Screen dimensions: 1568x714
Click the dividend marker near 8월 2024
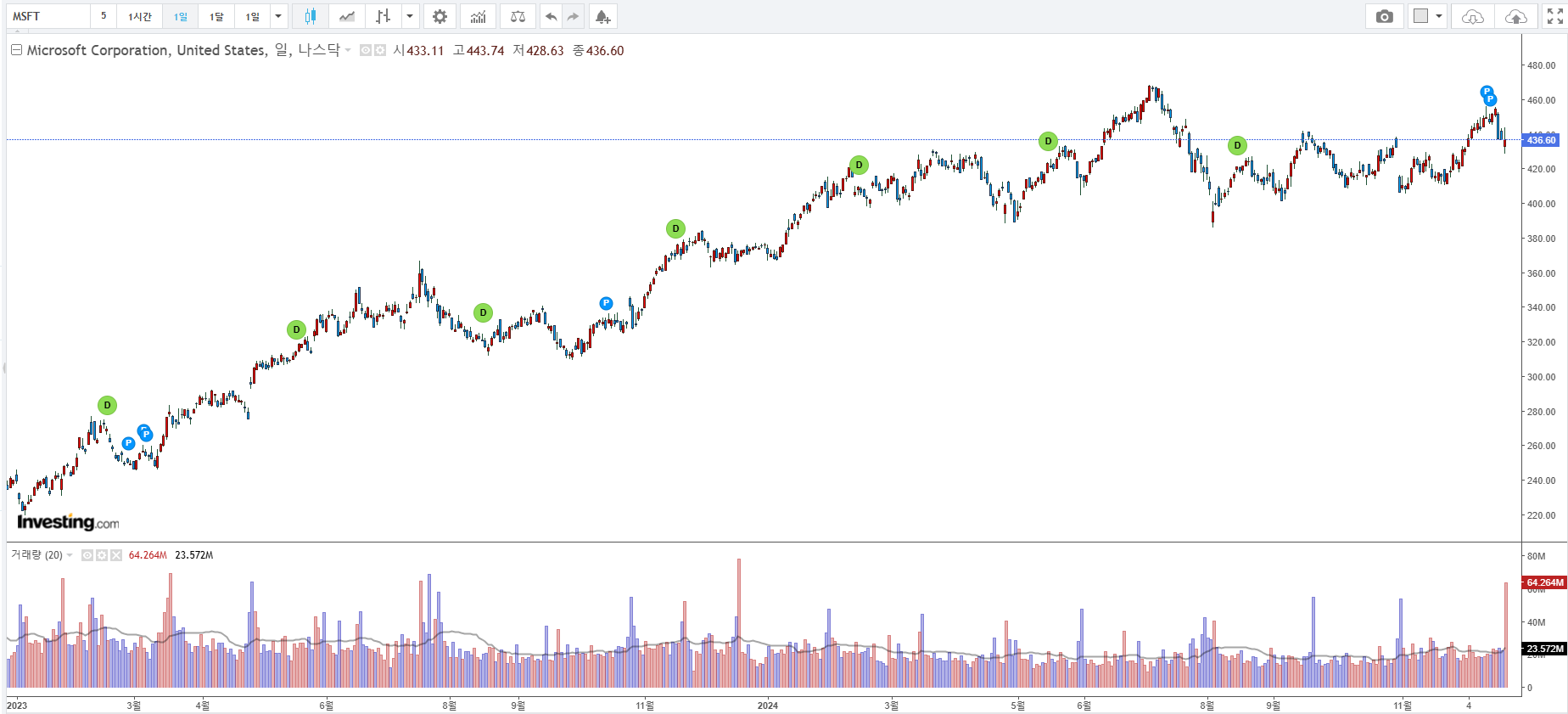(x=1237, y=145)
